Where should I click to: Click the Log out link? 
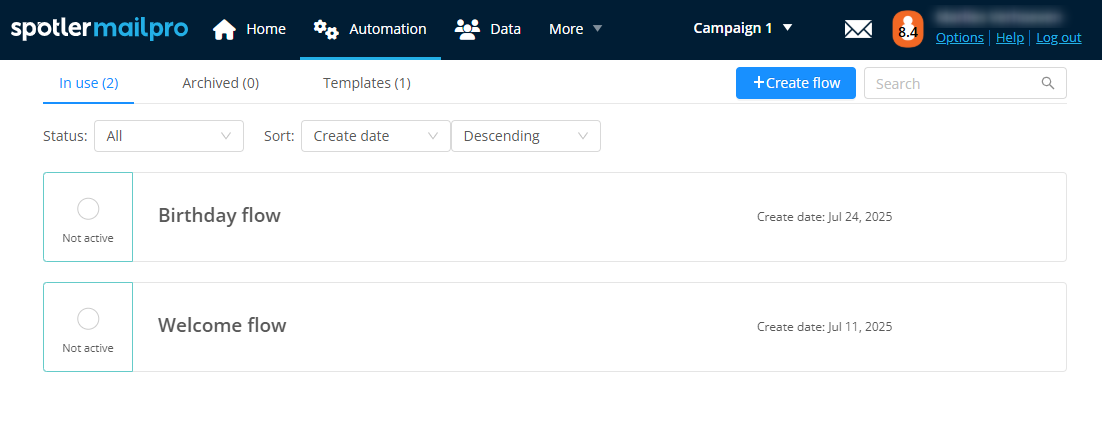pos(1058,38)
